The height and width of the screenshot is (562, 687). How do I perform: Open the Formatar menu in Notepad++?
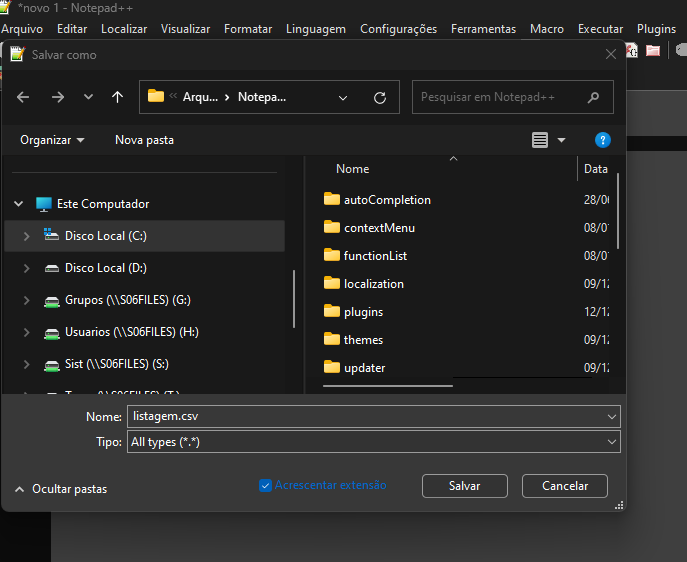[x=248, y=29]
